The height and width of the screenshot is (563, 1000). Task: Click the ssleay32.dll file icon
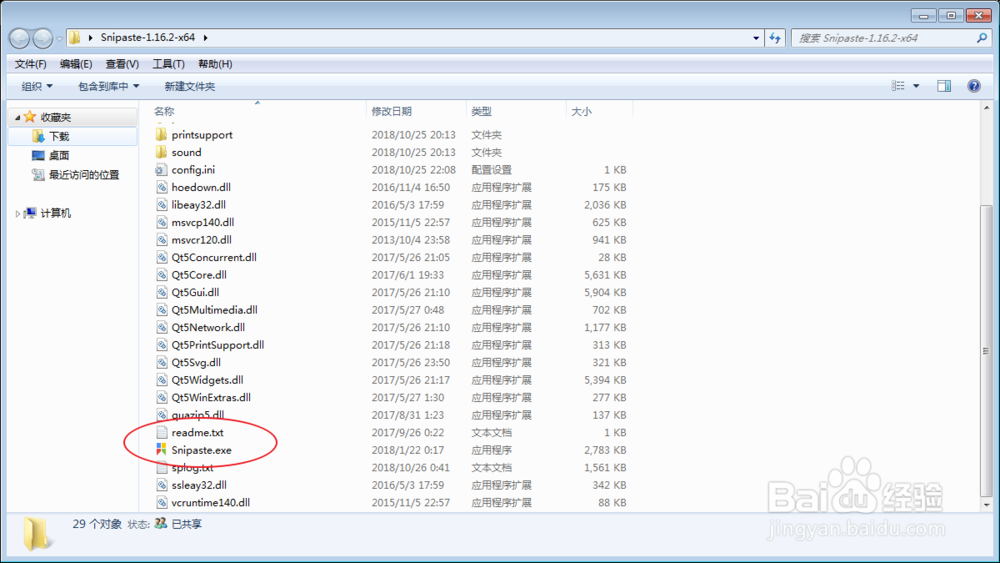point(161,485)
